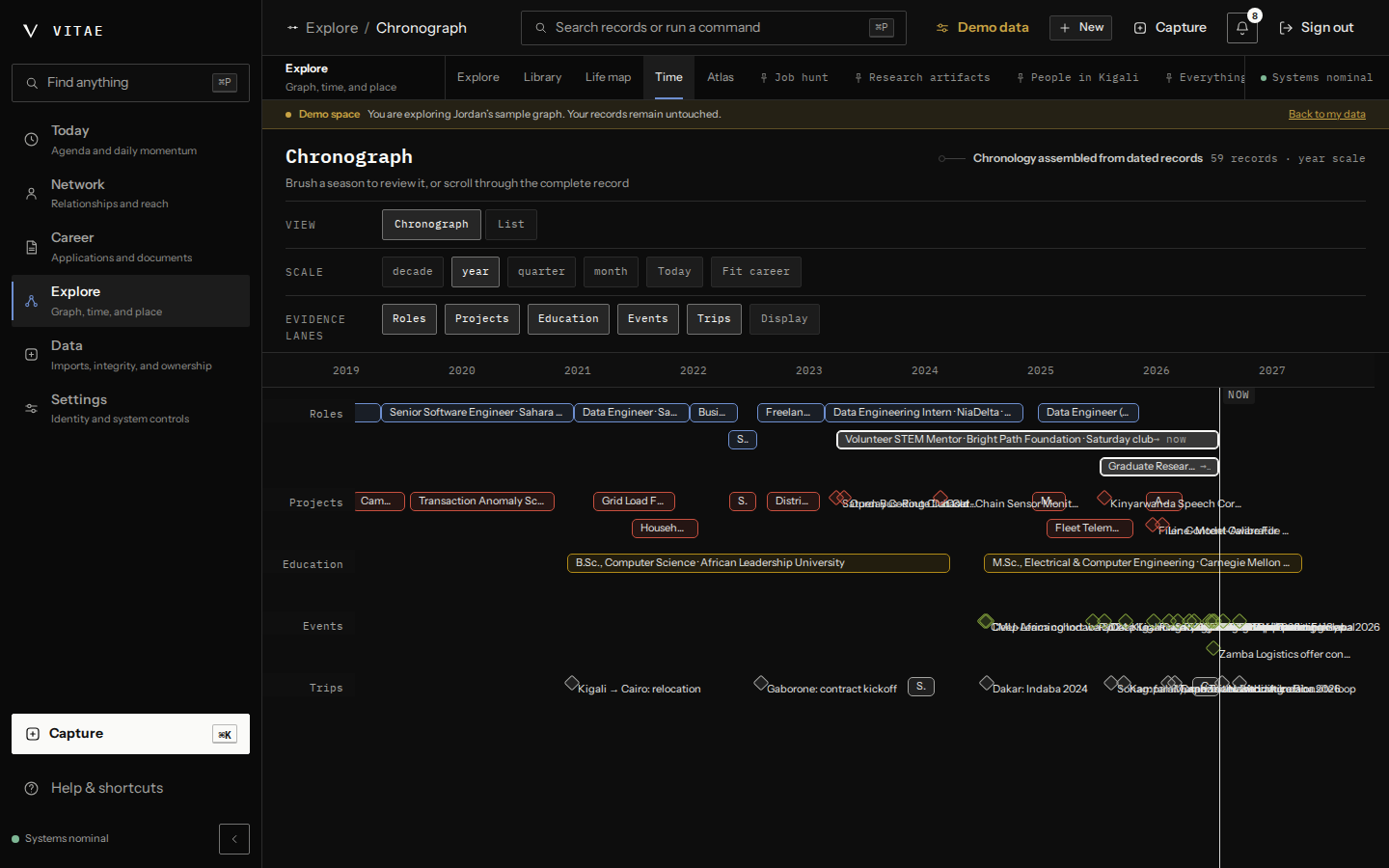Image resolution: width=1389 pixels, height=868 pixels.
Task: Open the Display options
Action: coord(784,319)
